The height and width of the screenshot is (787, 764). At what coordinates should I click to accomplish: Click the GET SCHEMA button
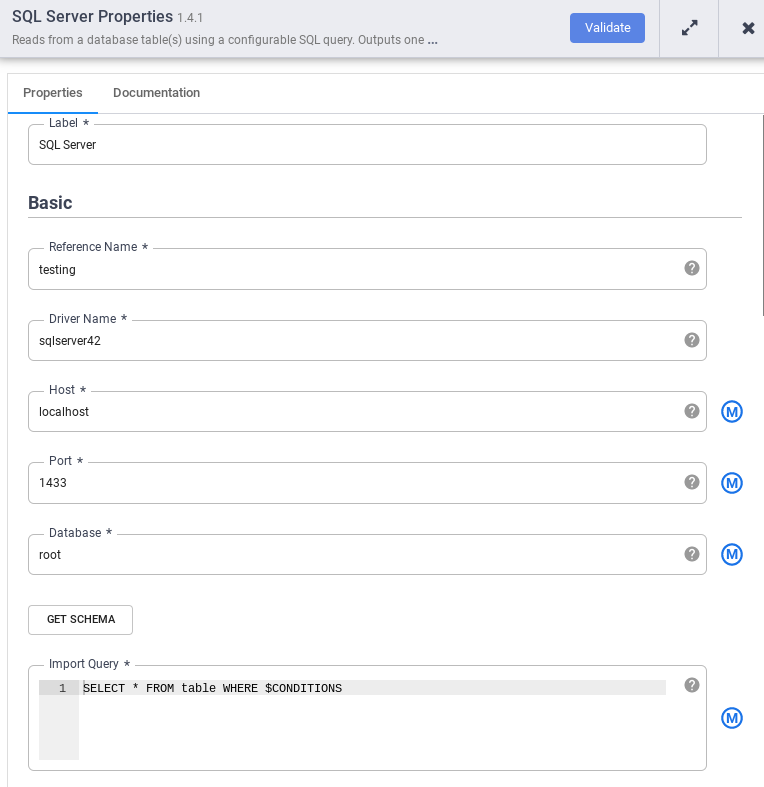80,620
